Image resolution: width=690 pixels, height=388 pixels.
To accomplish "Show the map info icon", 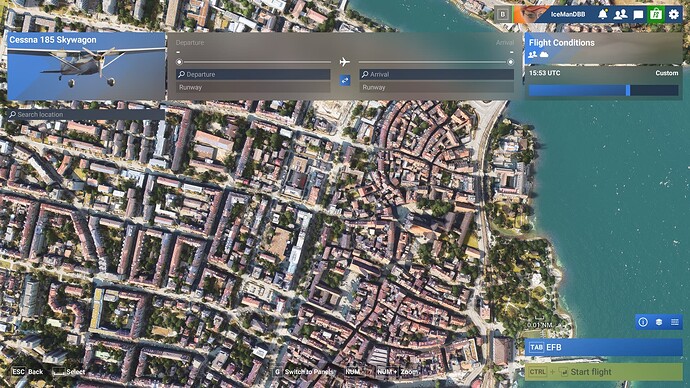I will coord(643,322).
